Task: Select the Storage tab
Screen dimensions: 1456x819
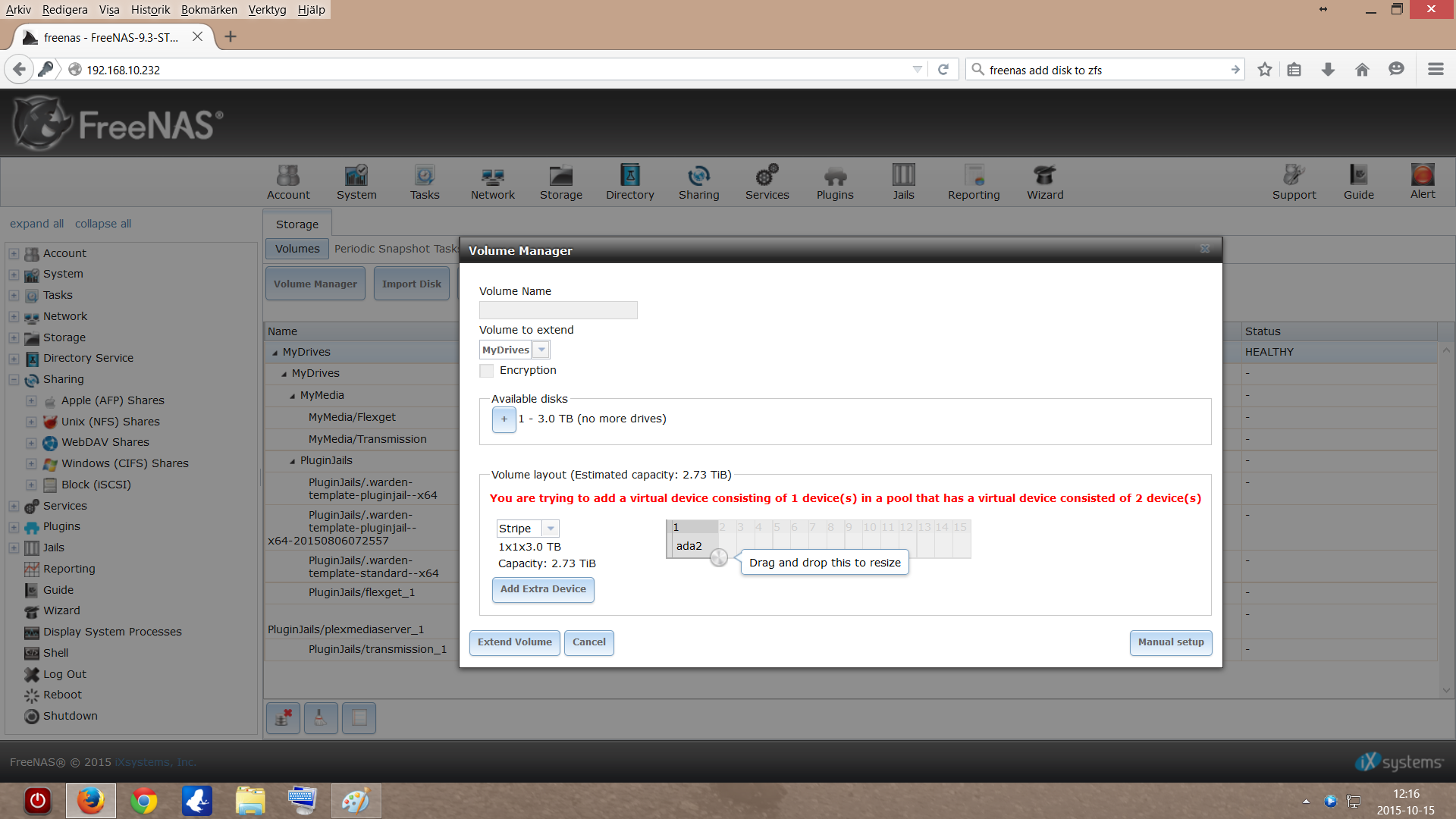Action: pyautogui.click(x=297, y=224)
